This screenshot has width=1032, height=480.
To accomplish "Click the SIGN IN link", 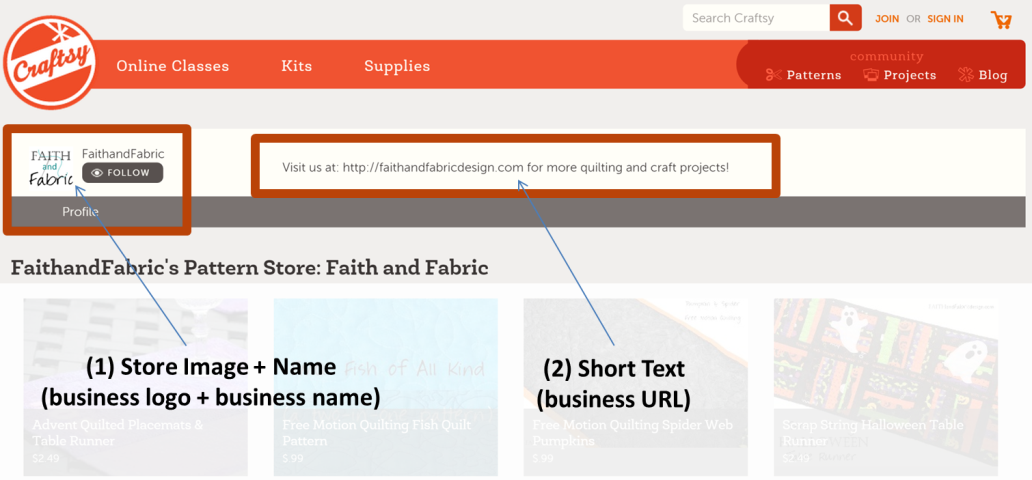I will click(x=945, y=19).
